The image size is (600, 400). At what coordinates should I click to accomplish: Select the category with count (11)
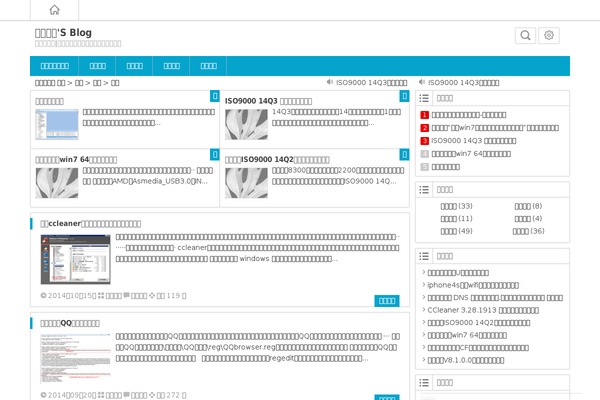point(457,219)
